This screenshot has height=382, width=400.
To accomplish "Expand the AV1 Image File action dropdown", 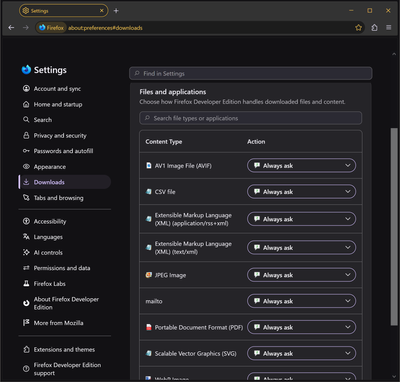I will click(301, 165).
